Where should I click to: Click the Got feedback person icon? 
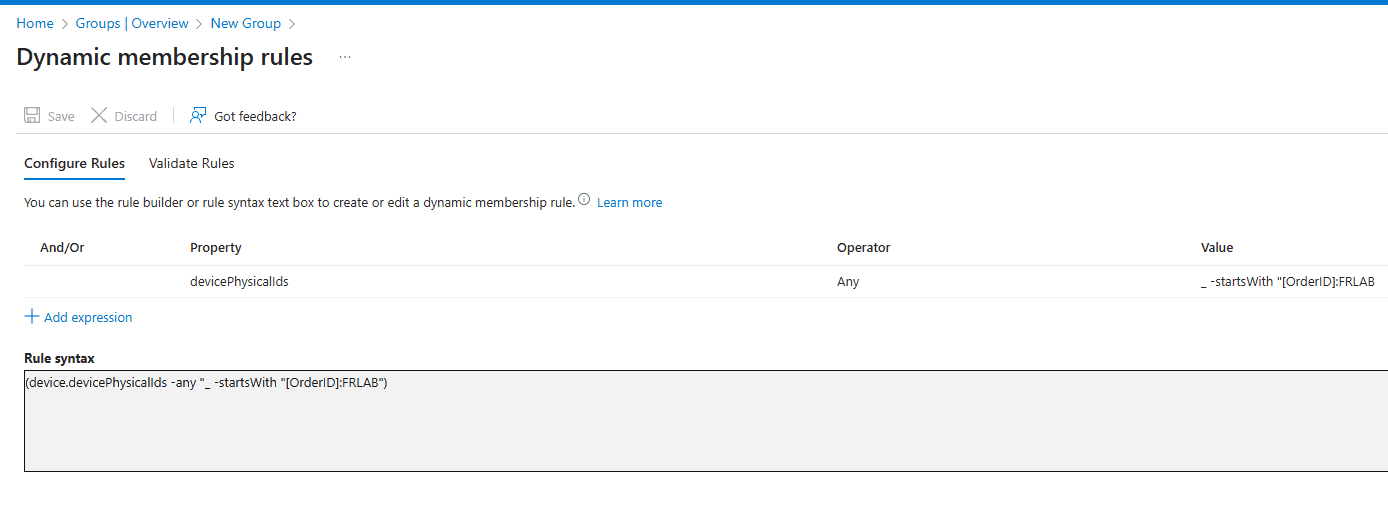198,116
